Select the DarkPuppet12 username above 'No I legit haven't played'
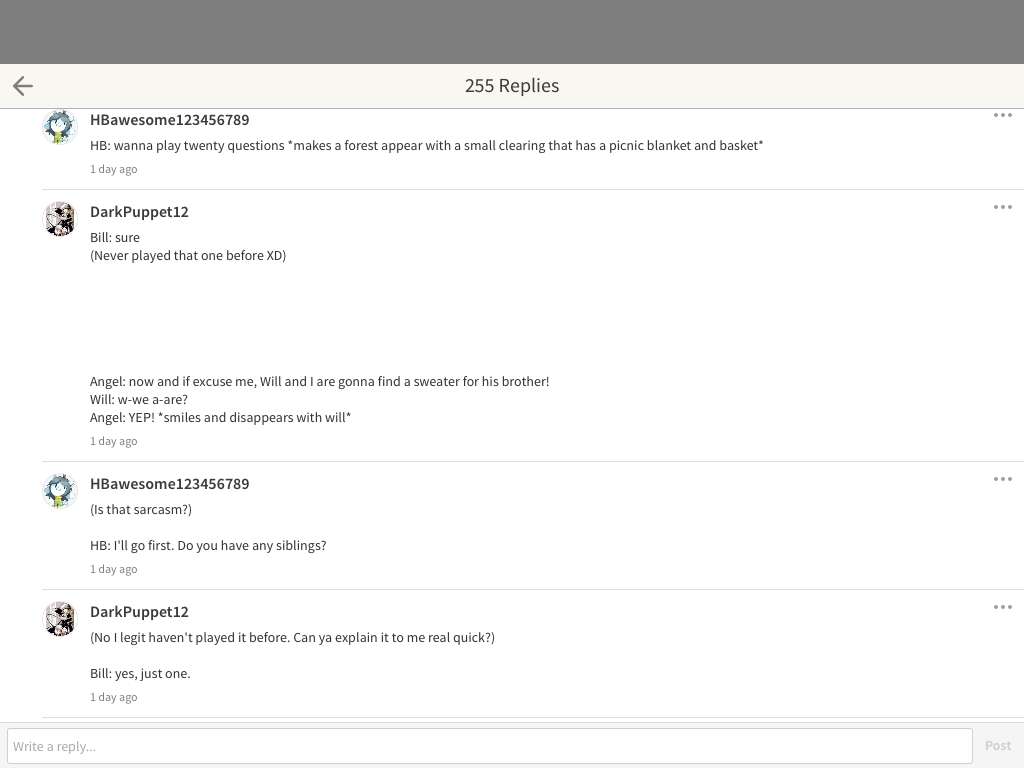The height and width of the screenshot is (768, 1024). (x=139, y=611)
